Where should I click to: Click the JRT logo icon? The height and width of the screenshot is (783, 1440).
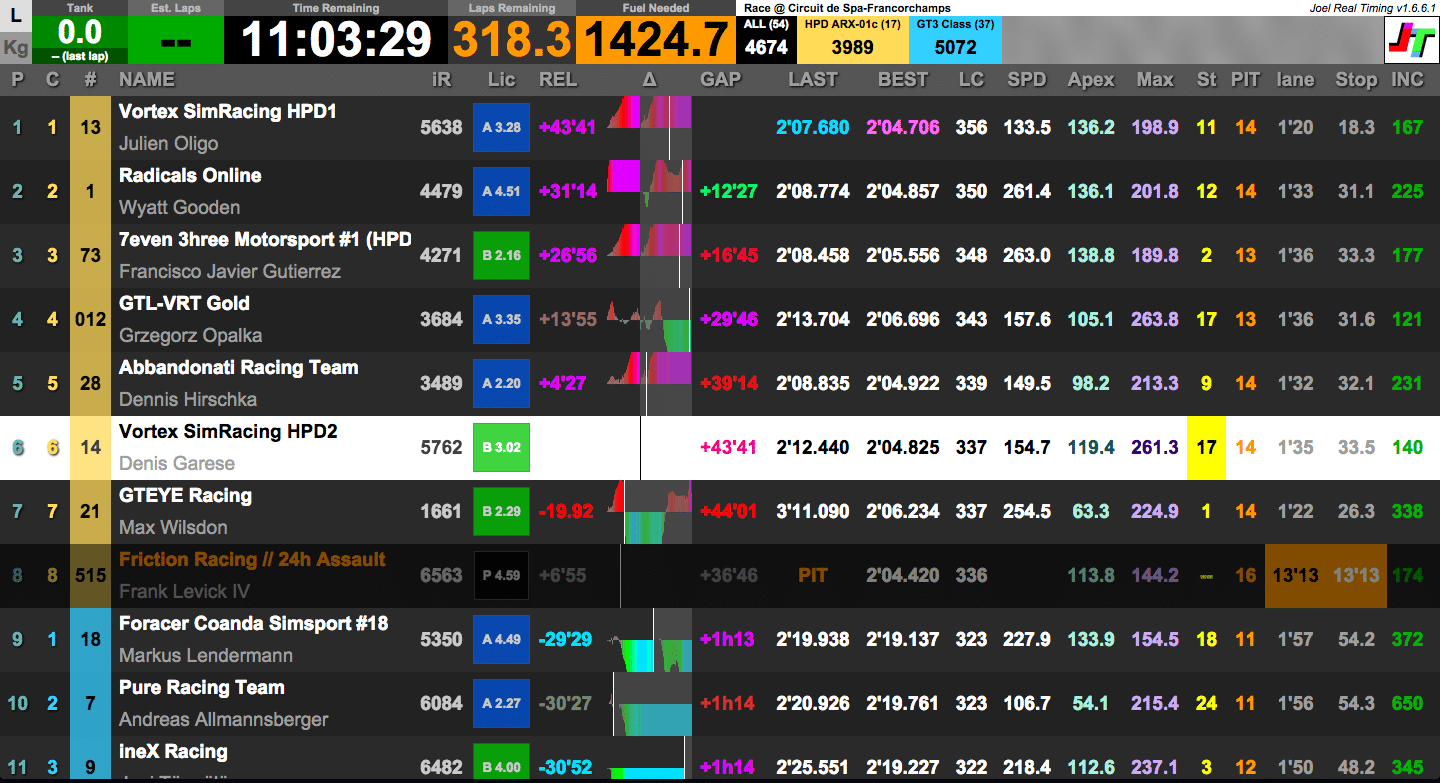point(1410,40)
